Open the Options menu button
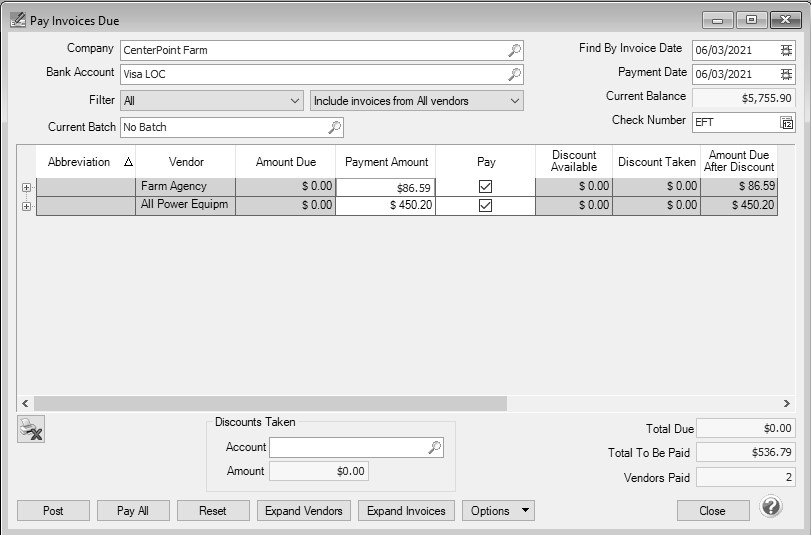 pos(497,511)
